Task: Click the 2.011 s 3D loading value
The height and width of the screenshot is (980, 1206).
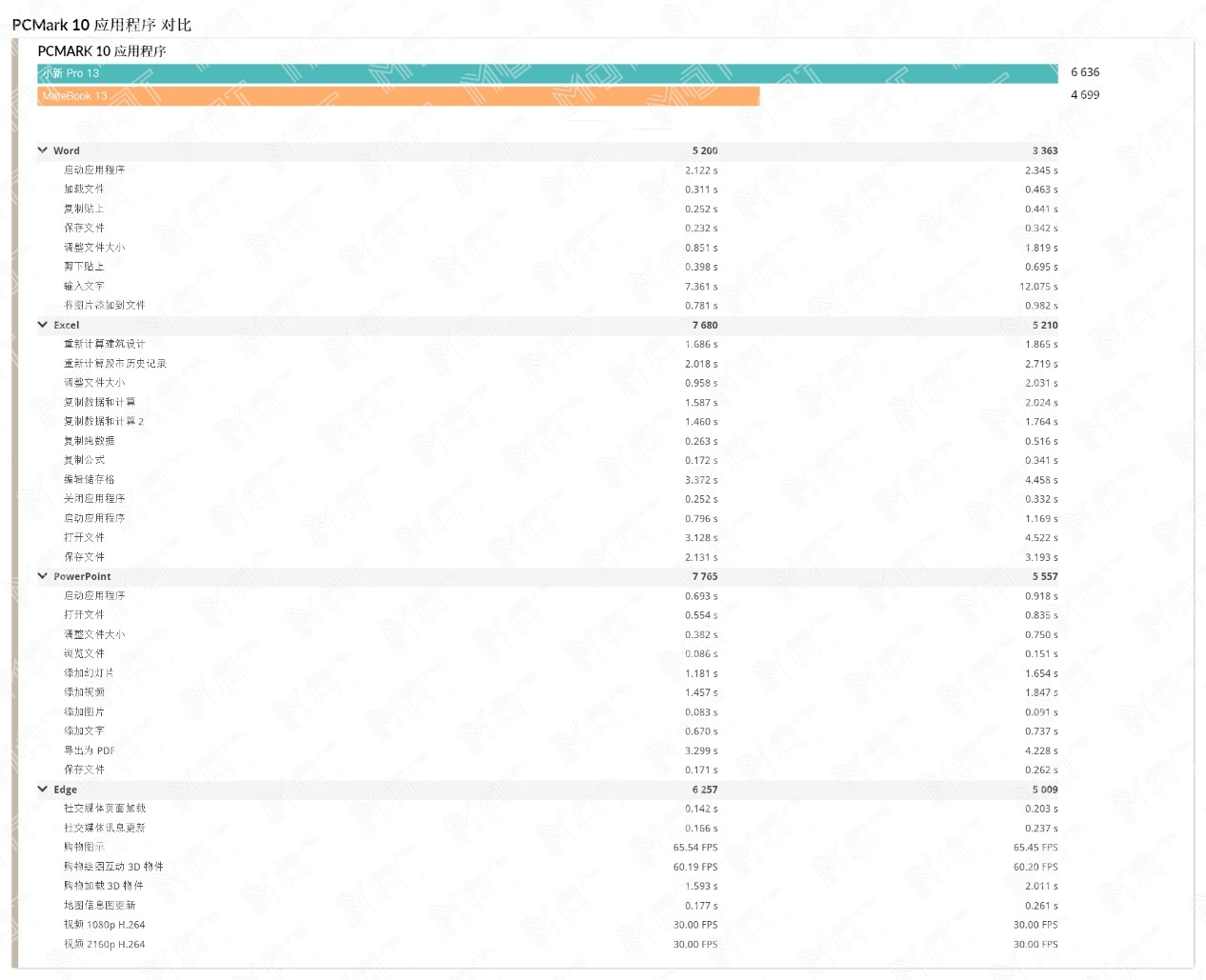Action: [1042, 887]
